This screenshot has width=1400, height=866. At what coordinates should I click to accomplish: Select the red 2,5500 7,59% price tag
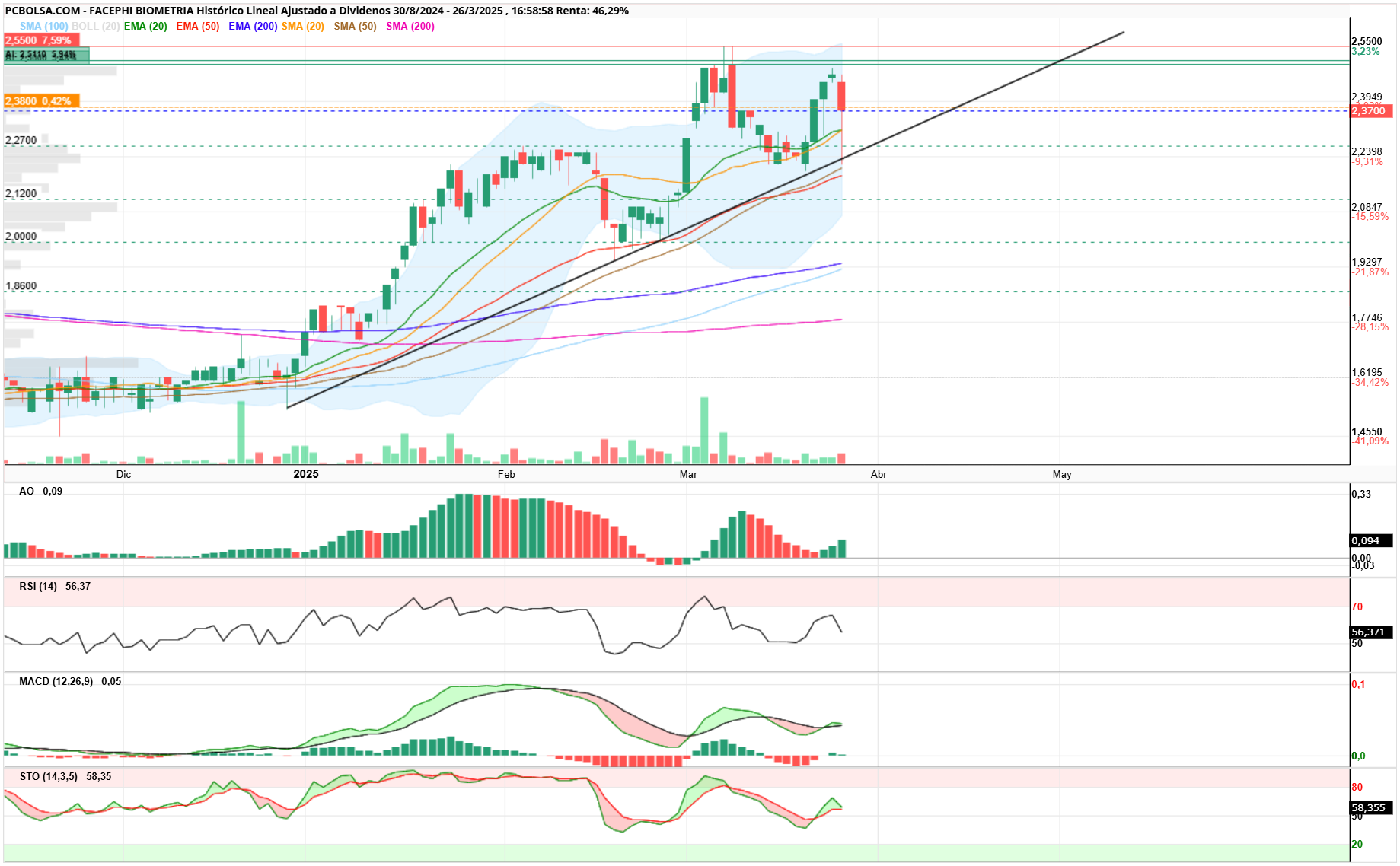[x=42, y=40]
